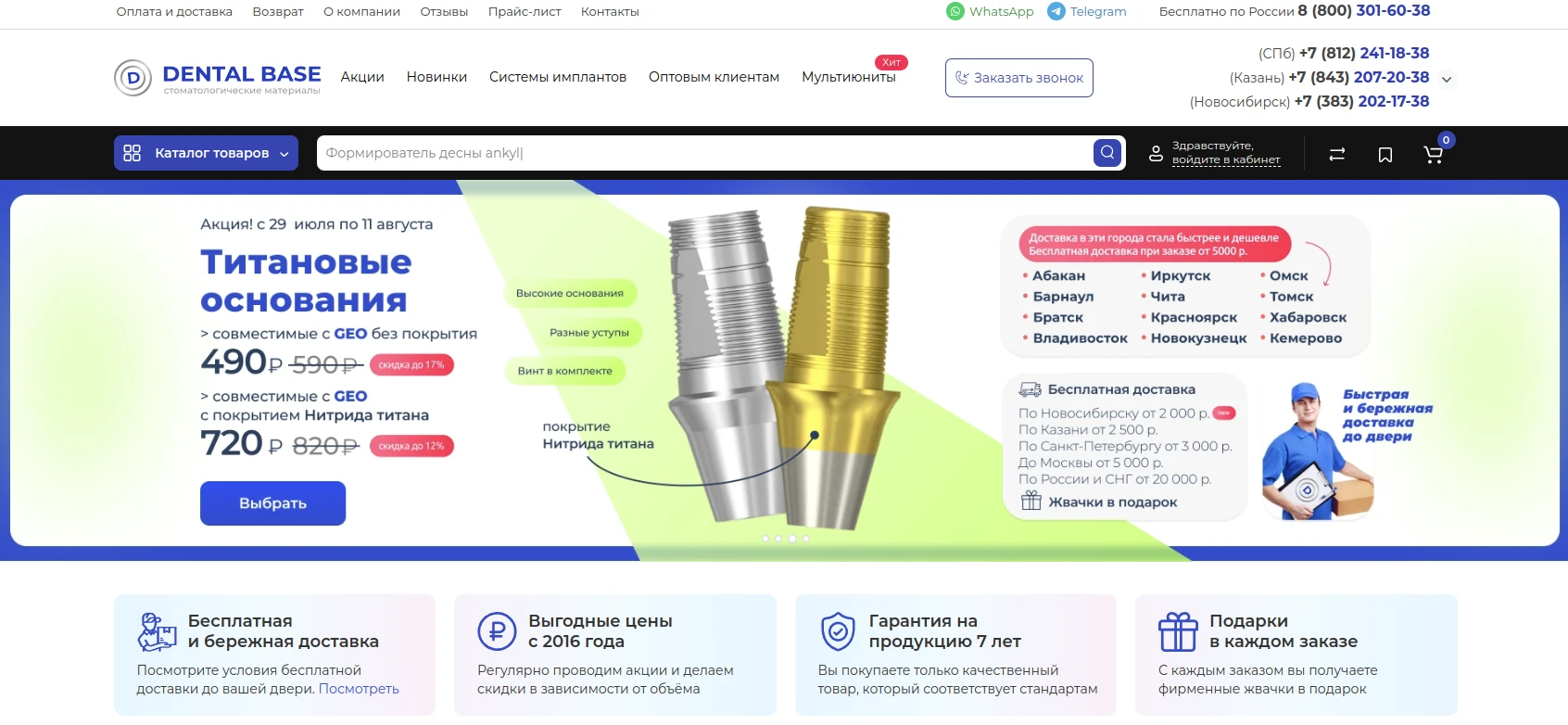This screenshot has height=725, width=1568.
Task: Click the courier illustration in banner
Action: [x=1316, y=452]
